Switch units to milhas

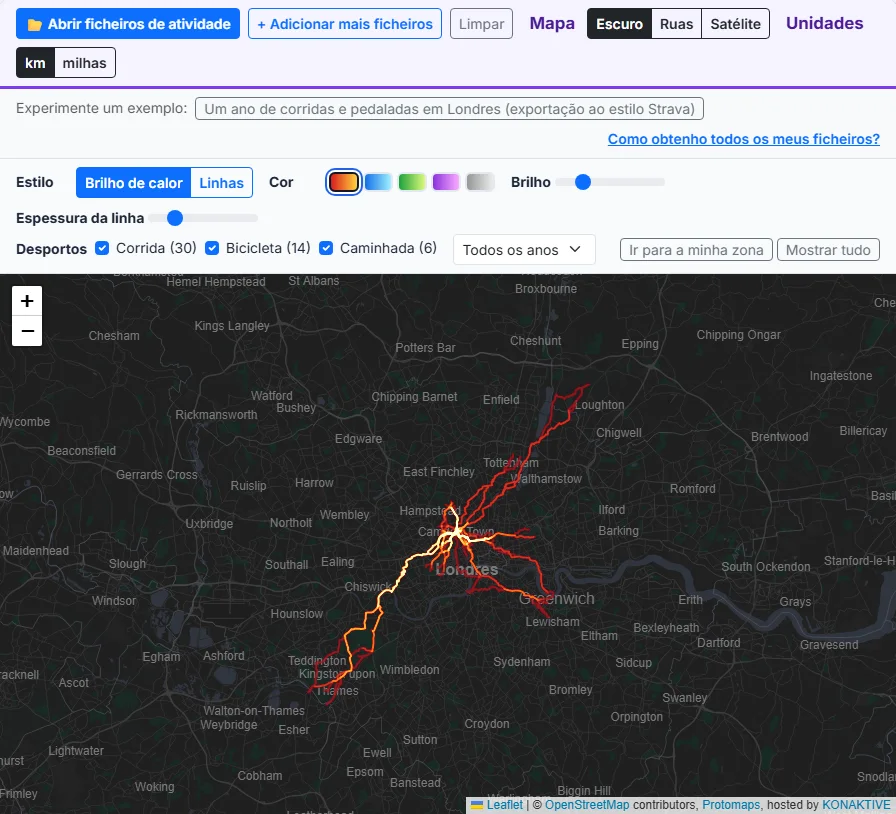(x=85, y=63)
